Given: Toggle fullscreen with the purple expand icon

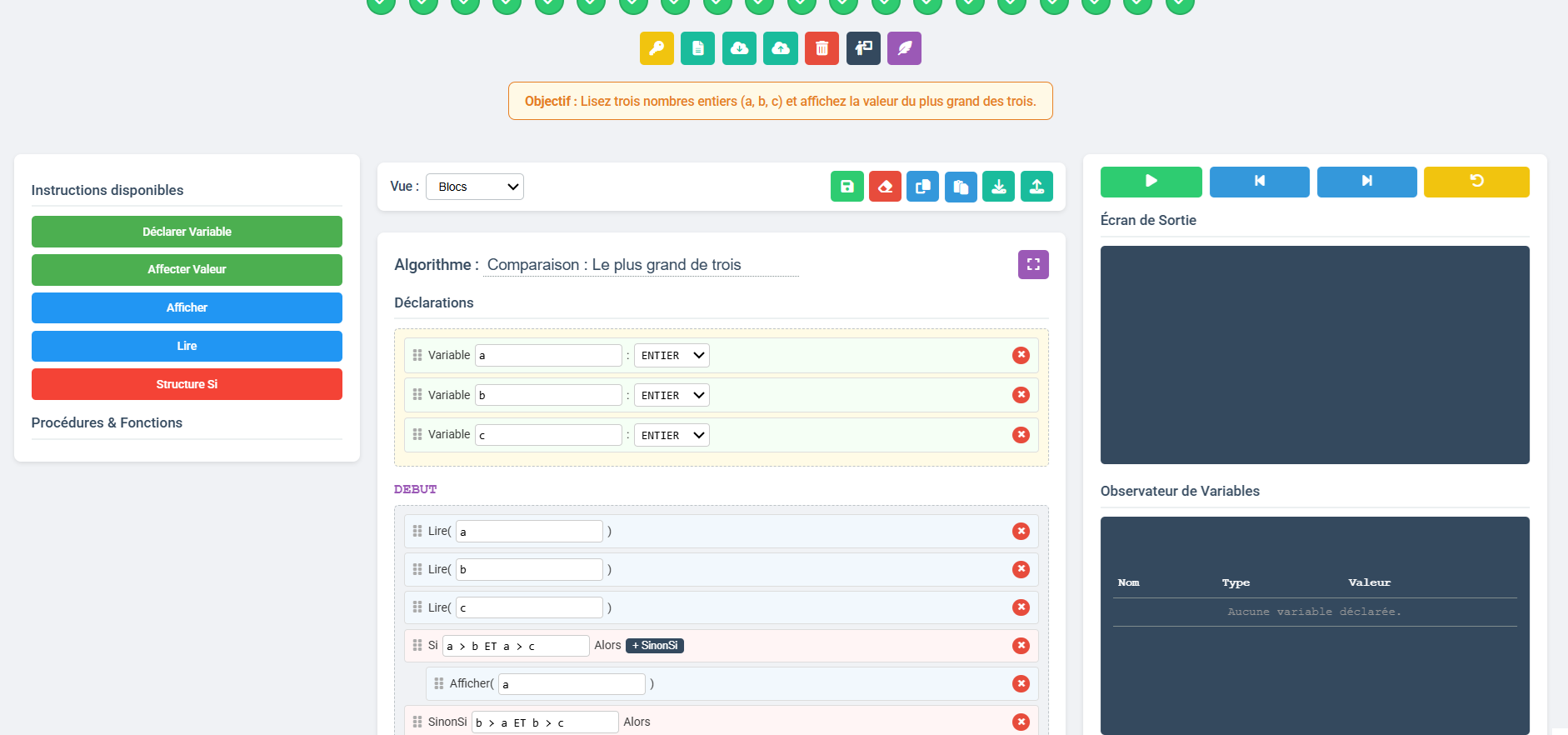Looking at the screenshot, I should tap(1033, 265).
